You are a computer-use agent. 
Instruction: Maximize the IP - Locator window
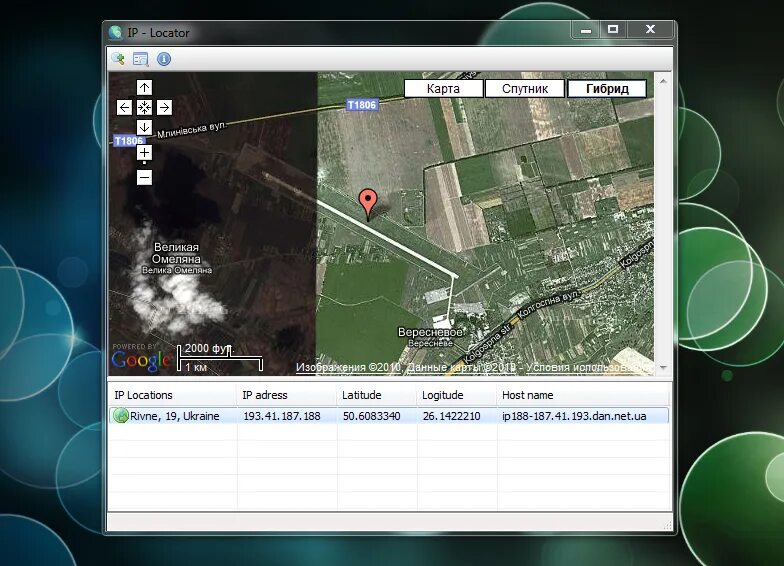coord(613,30)
